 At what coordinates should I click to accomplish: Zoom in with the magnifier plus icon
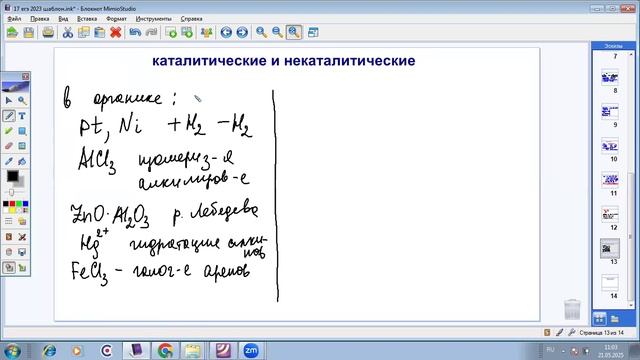(x=262, y=32)
